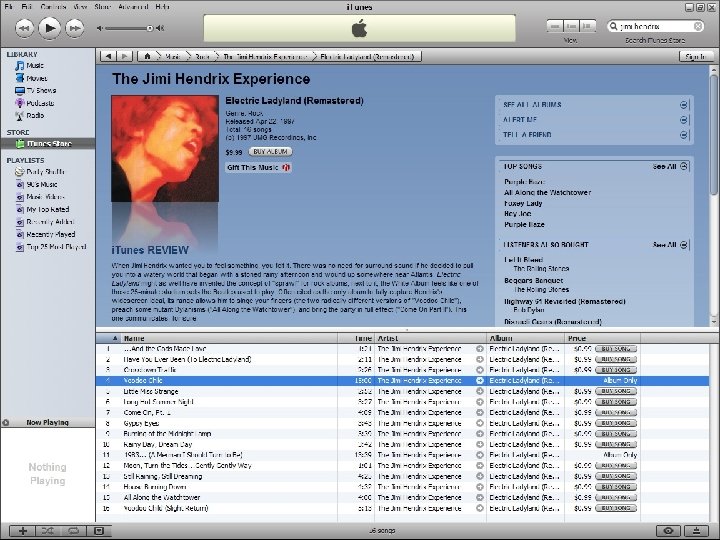Open The Jimi Hendrix Experience breadcrumb
720x540 pixels.
click(265, 56)
